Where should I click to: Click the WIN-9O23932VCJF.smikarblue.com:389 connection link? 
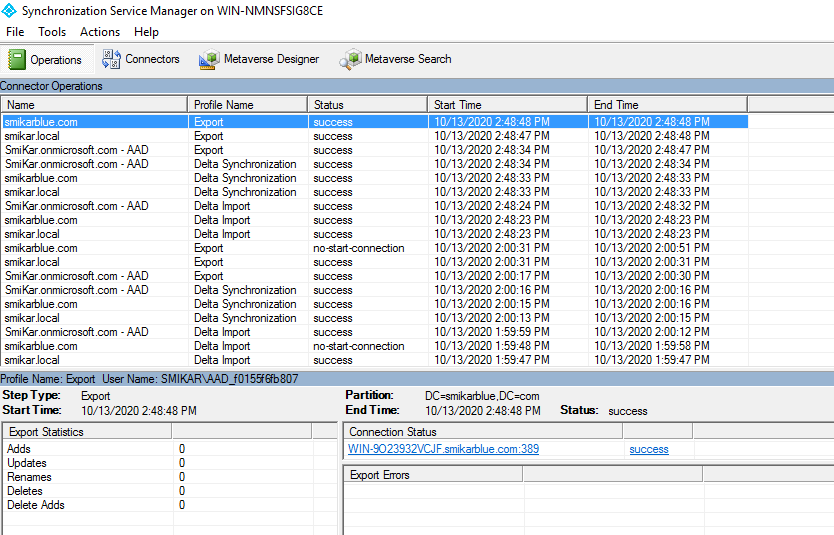(x=443, y=449)
